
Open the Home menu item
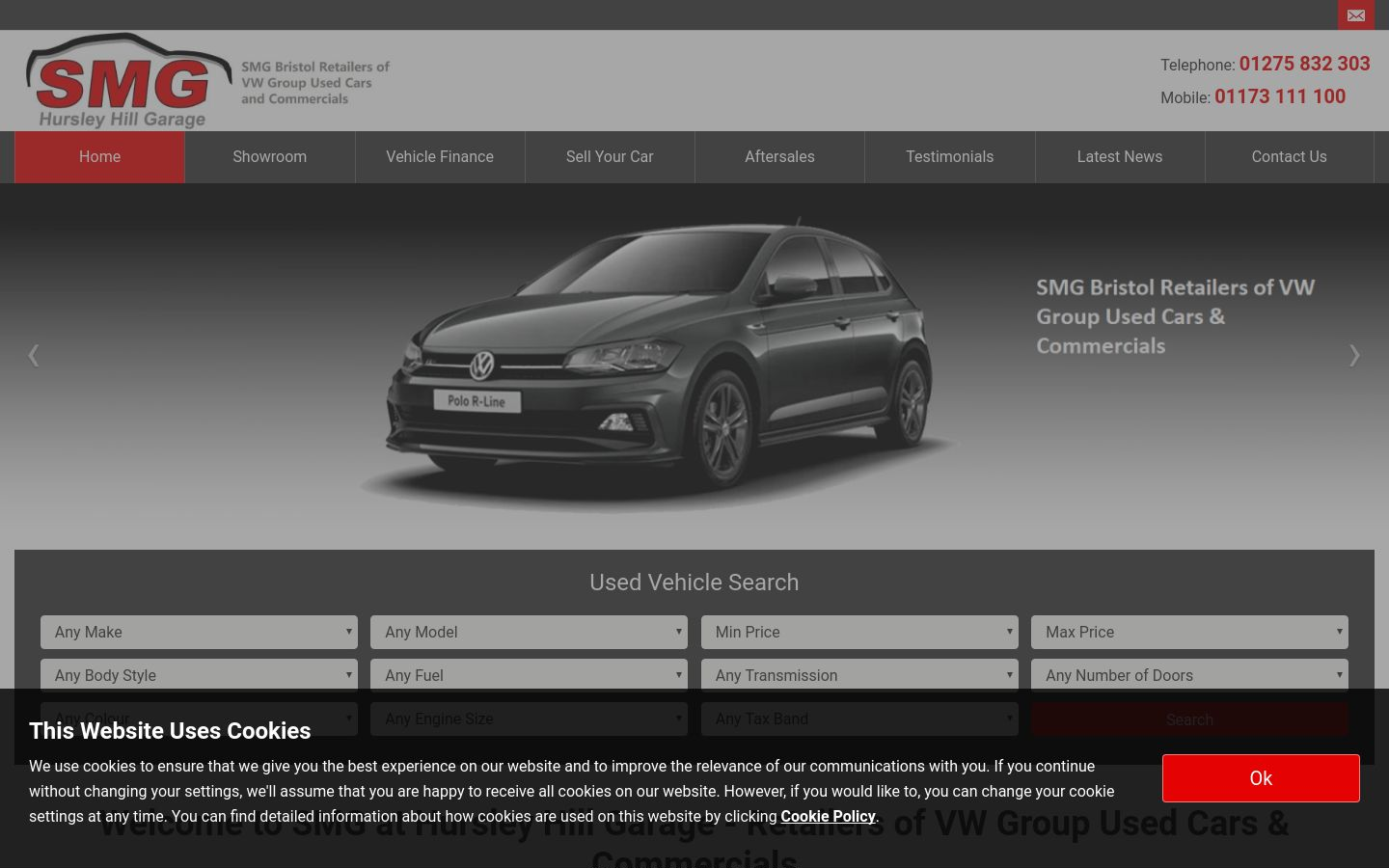coord(99,157)
